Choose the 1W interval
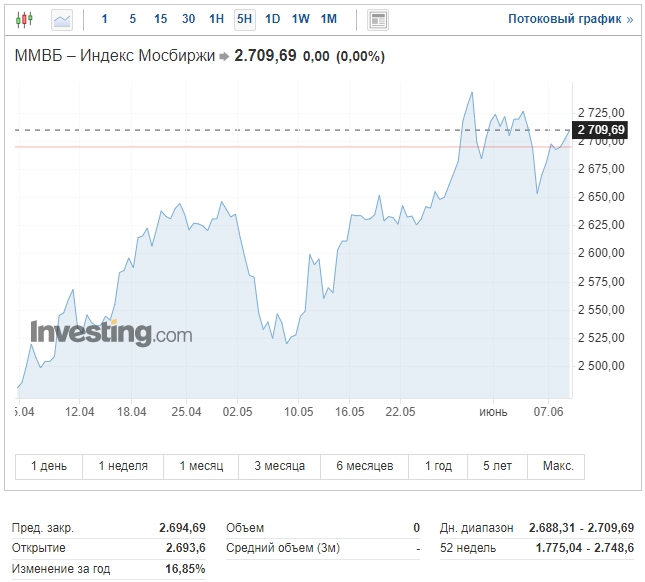Image resolution: width=645 pixels, height=582 pixels. click(300, 19)
